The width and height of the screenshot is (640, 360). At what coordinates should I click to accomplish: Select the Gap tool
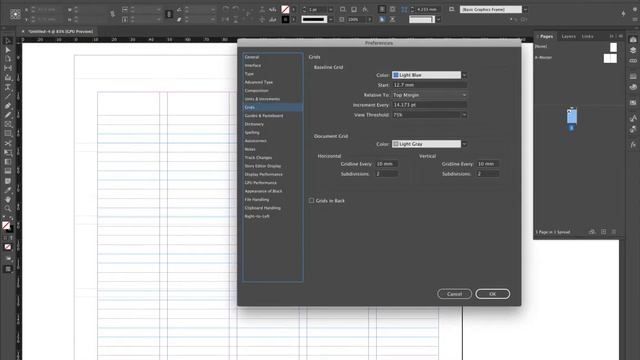pyautogui.click(x=8, y=68)
